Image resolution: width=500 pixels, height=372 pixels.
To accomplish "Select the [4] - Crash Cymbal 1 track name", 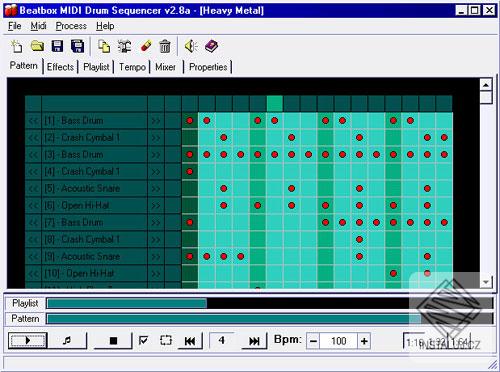I will 95,172.
